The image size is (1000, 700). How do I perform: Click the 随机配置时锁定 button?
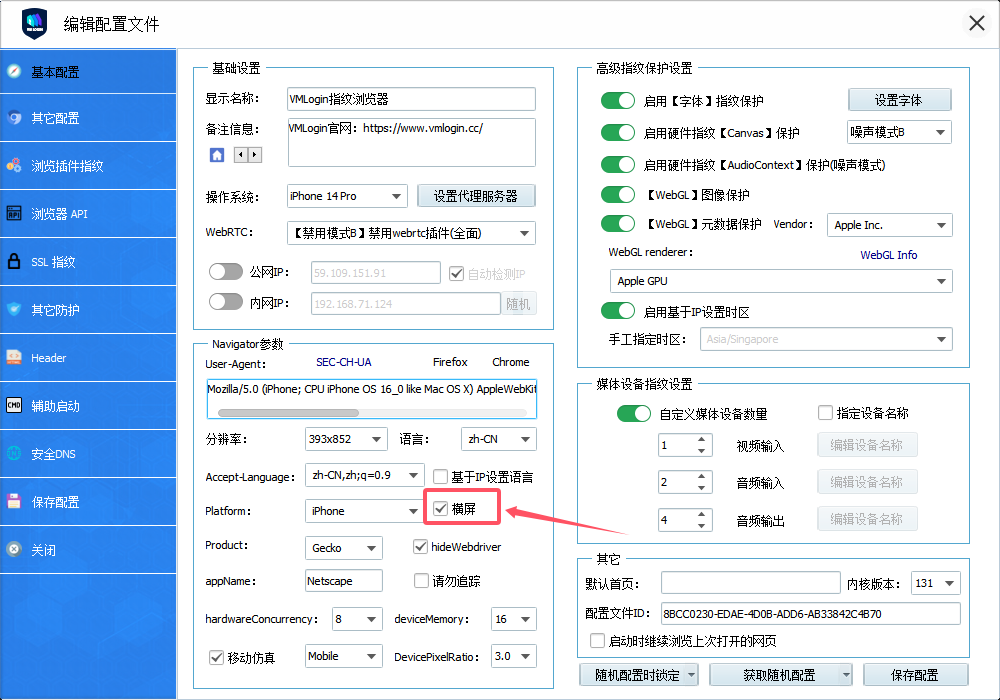(x=638, y=675)
